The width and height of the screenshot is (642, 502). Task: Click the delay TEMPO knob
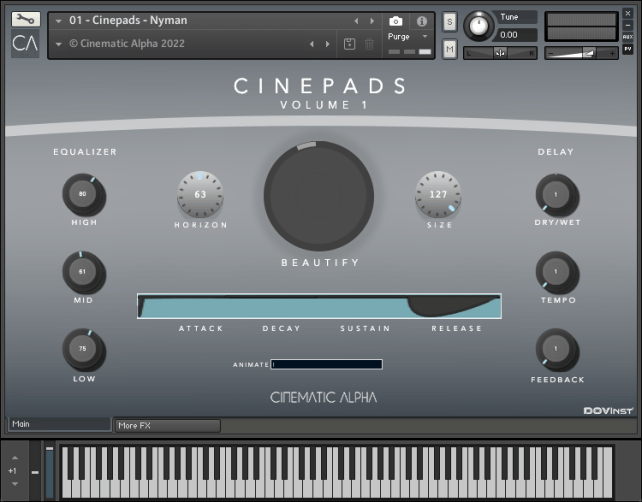point(556,272)
